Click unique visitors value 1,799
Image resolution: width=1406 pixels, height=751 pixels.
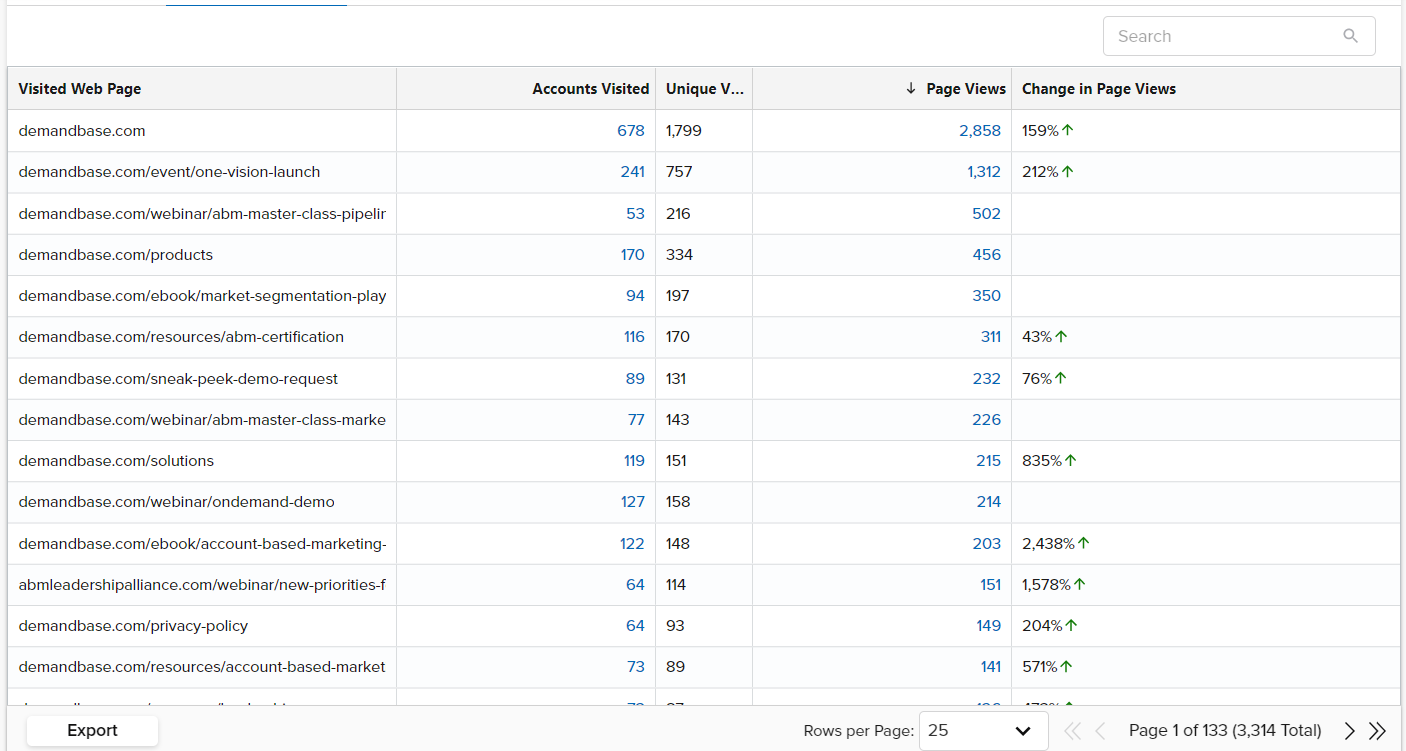(684, 131)
